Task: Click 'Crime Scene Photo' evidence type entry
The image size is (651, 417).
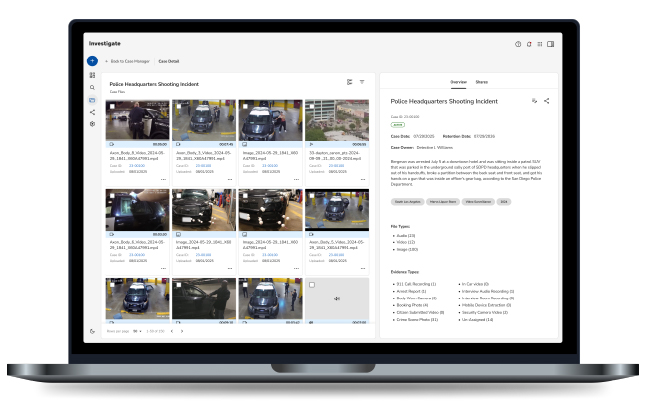Action: 417,320
